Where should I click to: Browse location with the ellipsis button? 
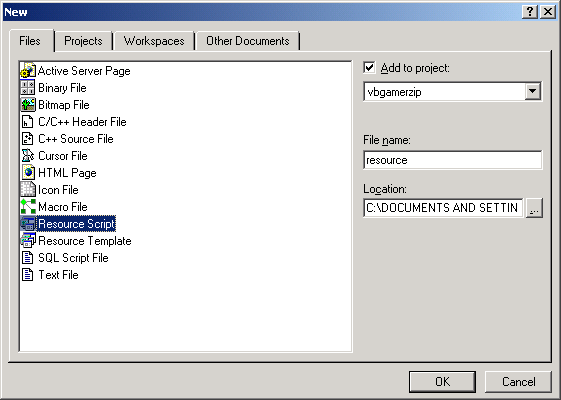[x=534, y=208]
